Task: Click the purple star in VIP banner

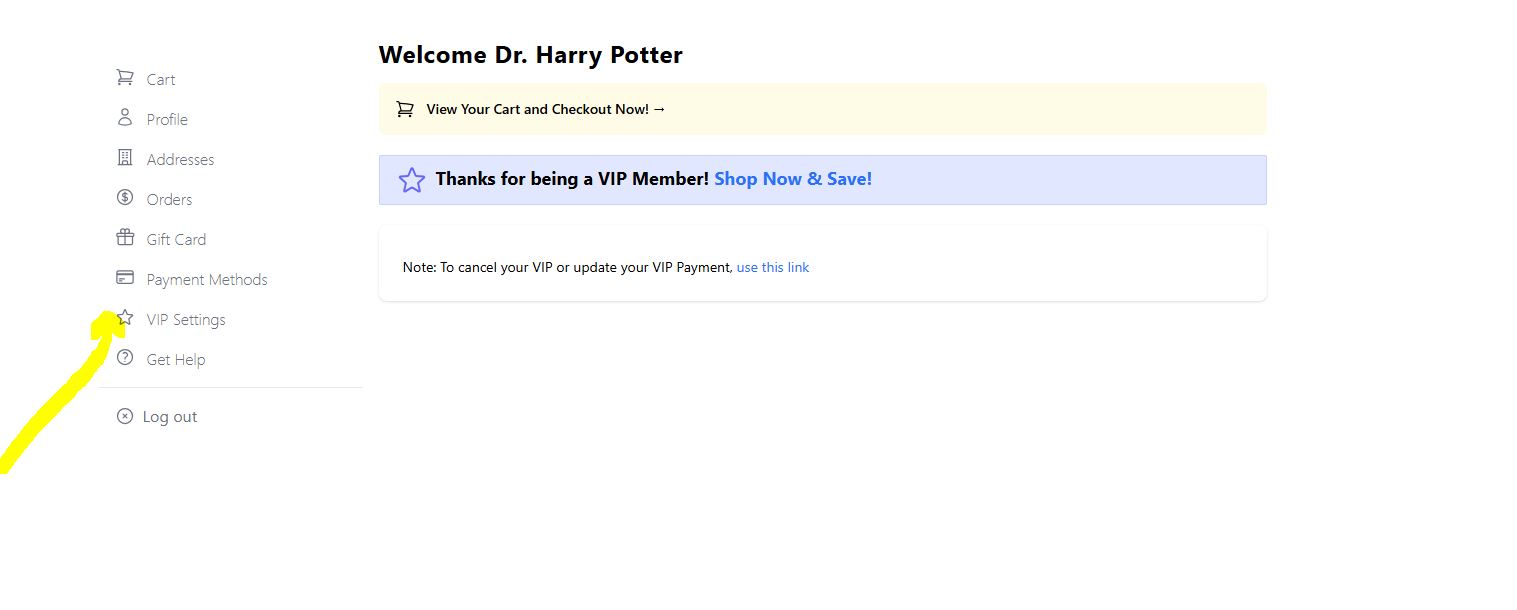Action: (412, 180)
